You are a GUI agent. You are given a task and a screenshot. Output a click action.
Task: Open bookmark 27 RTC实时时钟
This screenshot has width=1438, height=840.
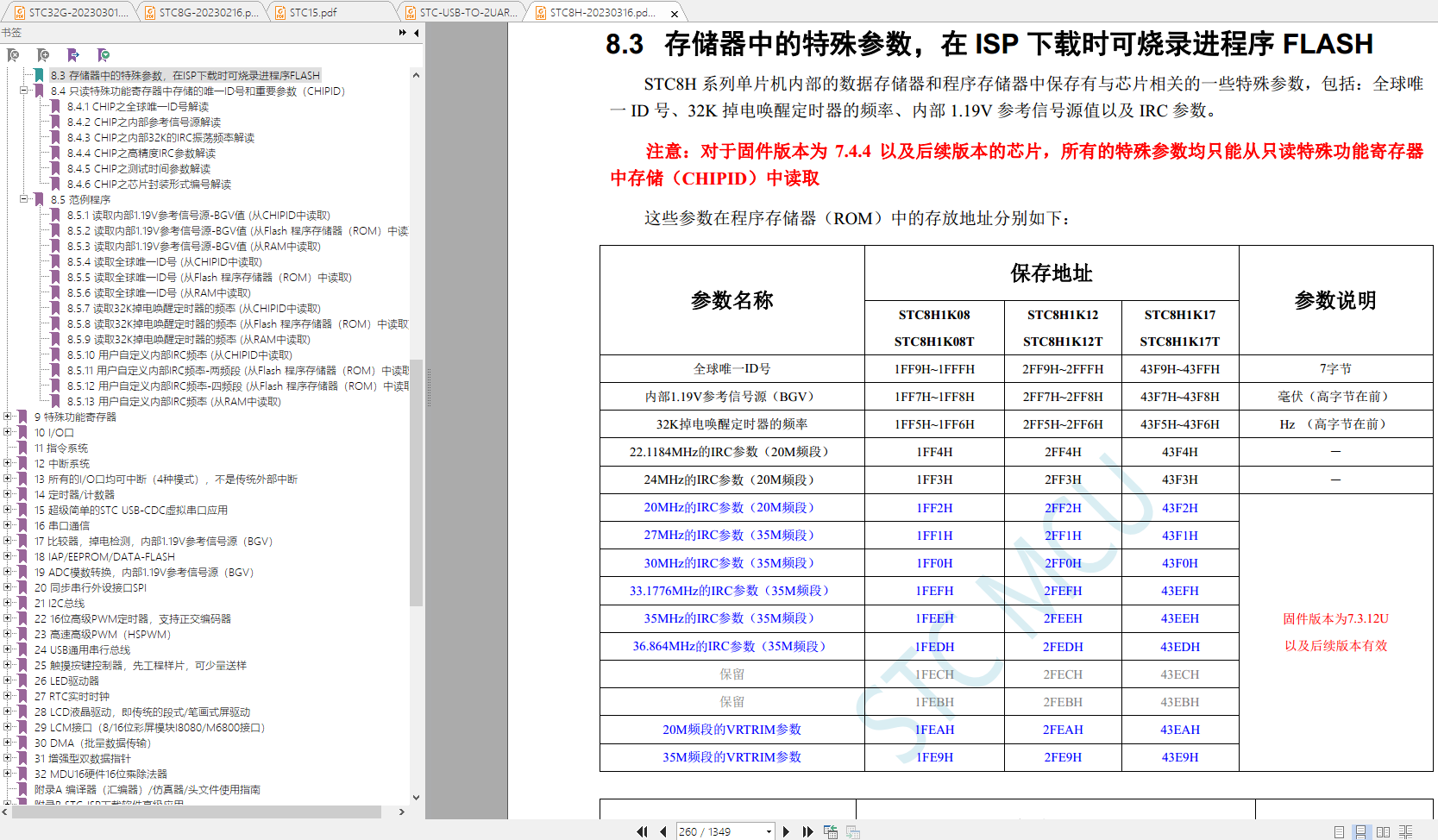pos(72,696)
